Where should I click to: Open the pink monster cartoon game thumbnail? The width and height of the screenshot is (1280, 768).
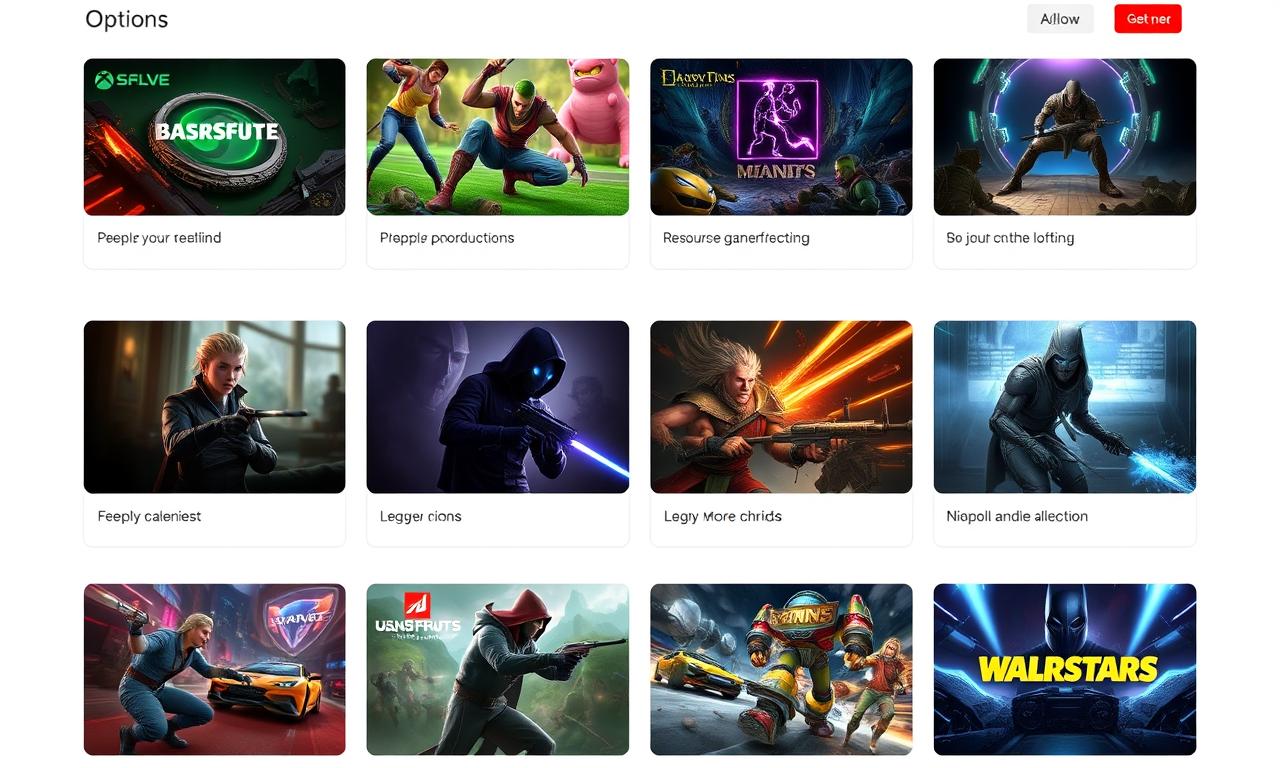(x=498, y=137)
